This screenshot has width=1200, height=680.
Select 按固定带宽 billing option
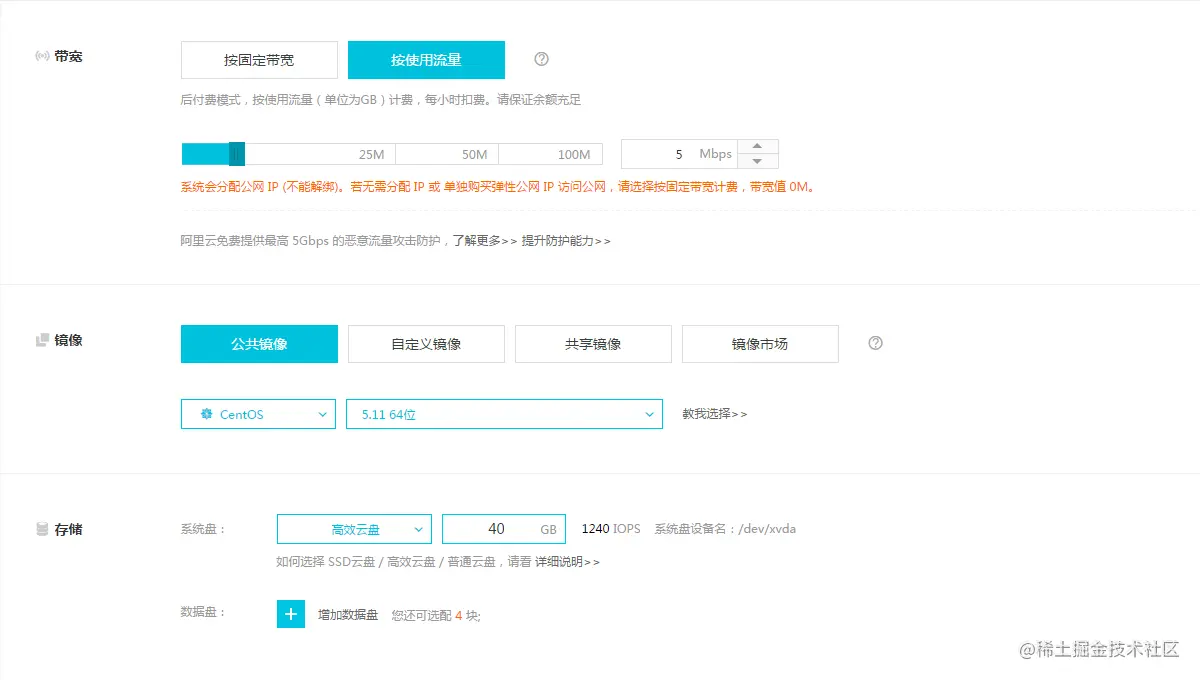tap(259, 60)
